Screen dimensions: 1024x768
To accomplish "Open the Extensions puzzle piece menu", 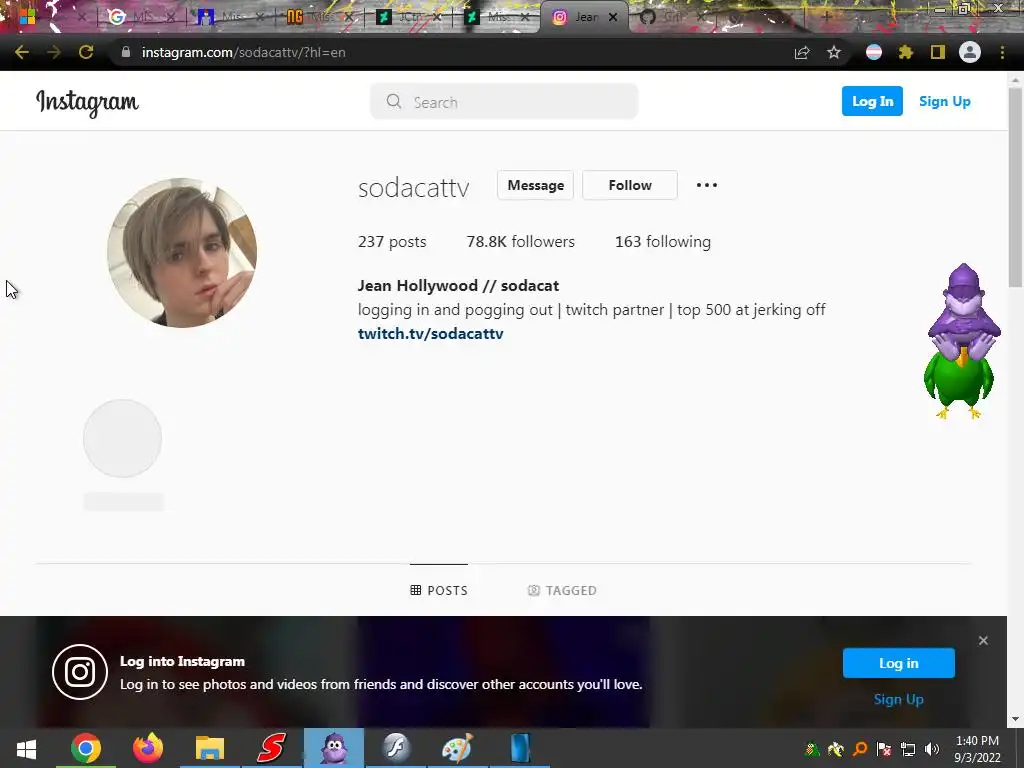I will coord(905,52).
